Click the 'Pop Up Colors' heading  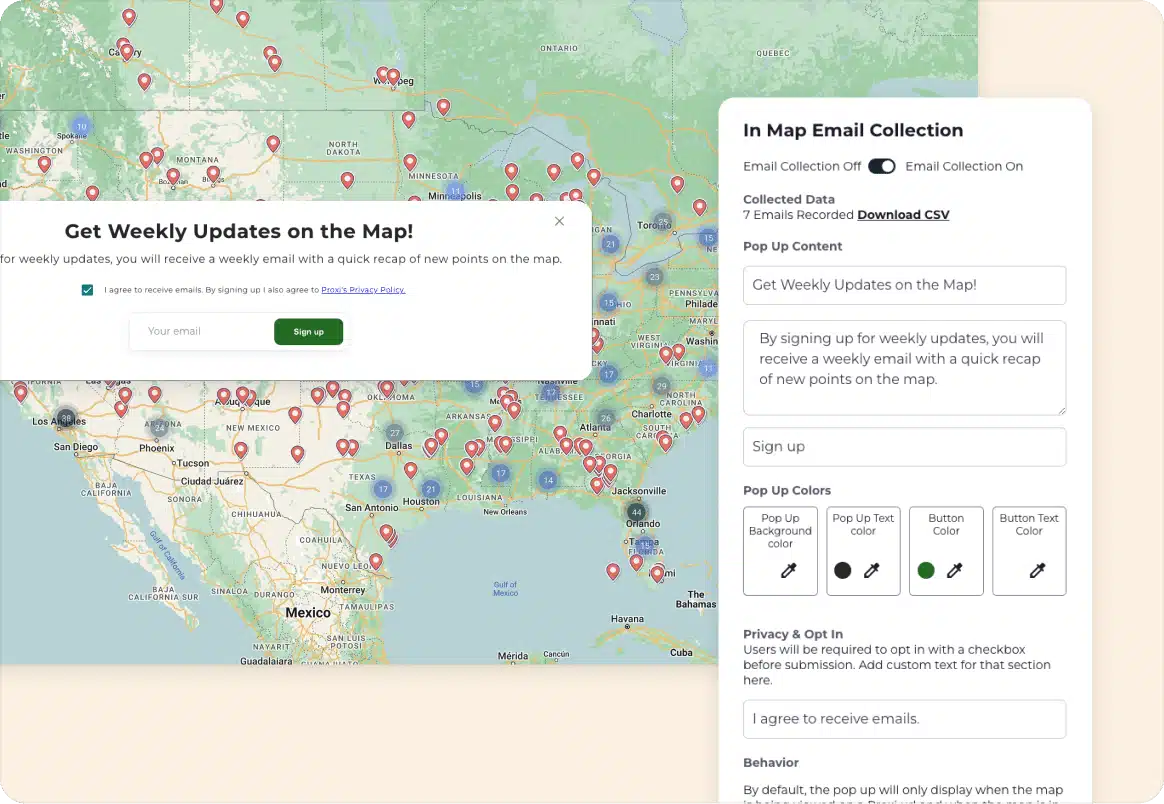click(787, 491)
